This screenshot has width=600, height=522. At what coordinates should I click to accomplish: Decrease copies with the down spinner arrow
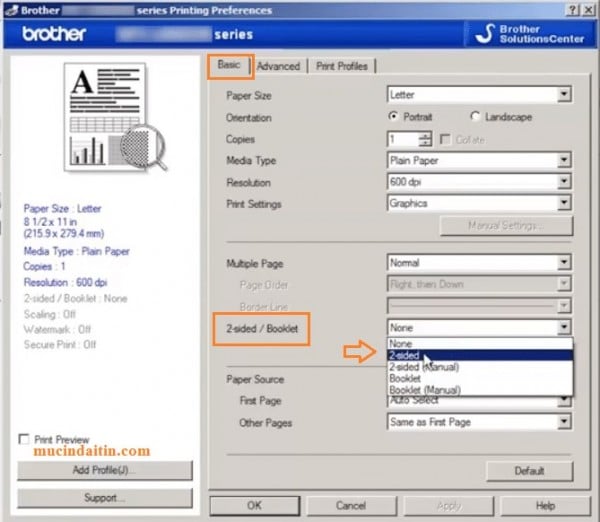tap(425, 143)
